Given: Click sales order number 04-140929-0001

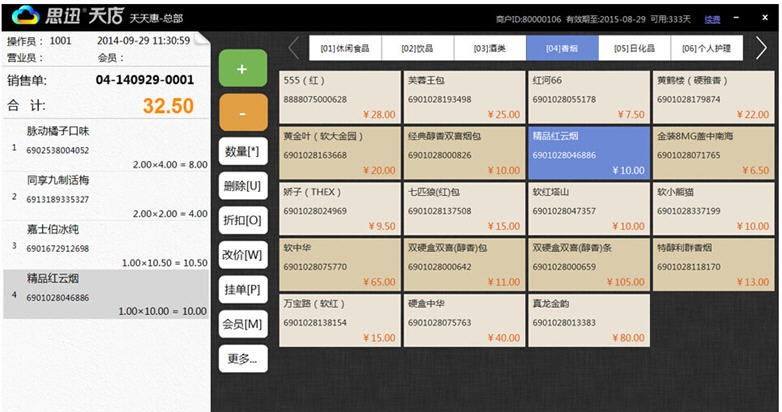Looking at the screenshot, I should point(145,79).
